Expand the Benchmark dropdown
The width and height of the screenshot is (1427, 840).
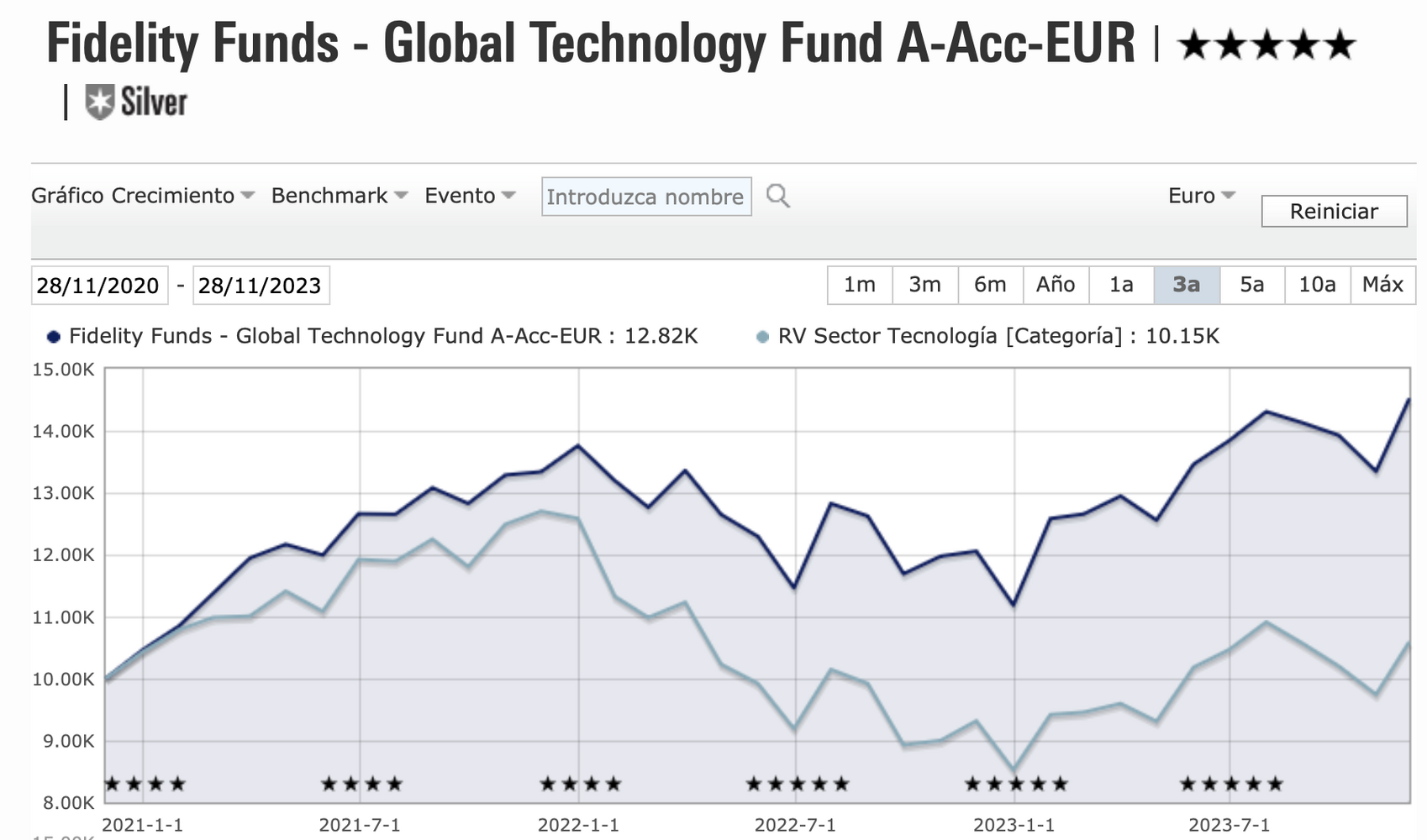[x=339, y=196]
